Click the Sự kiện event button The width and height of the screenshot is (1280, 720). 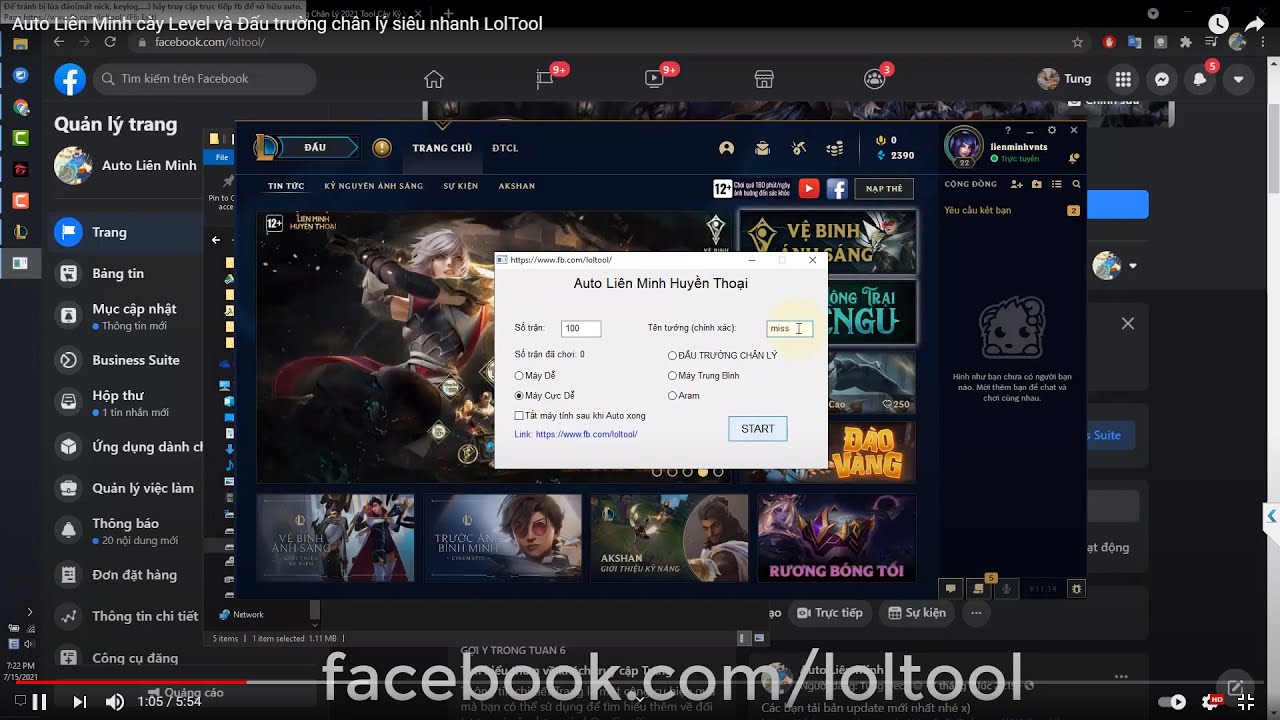(x=914, y=613)
